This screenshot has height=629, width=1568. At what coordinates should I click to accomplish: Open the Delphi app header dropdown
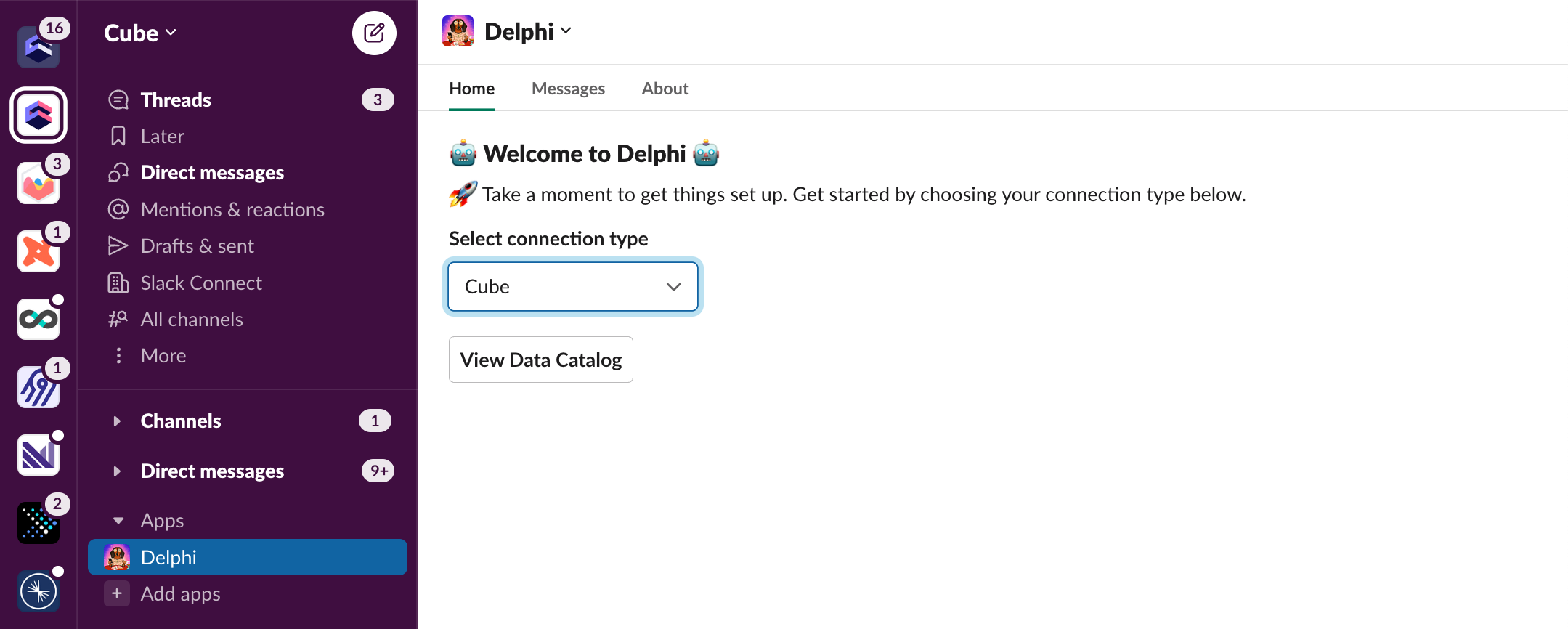(x=528, y=31)
